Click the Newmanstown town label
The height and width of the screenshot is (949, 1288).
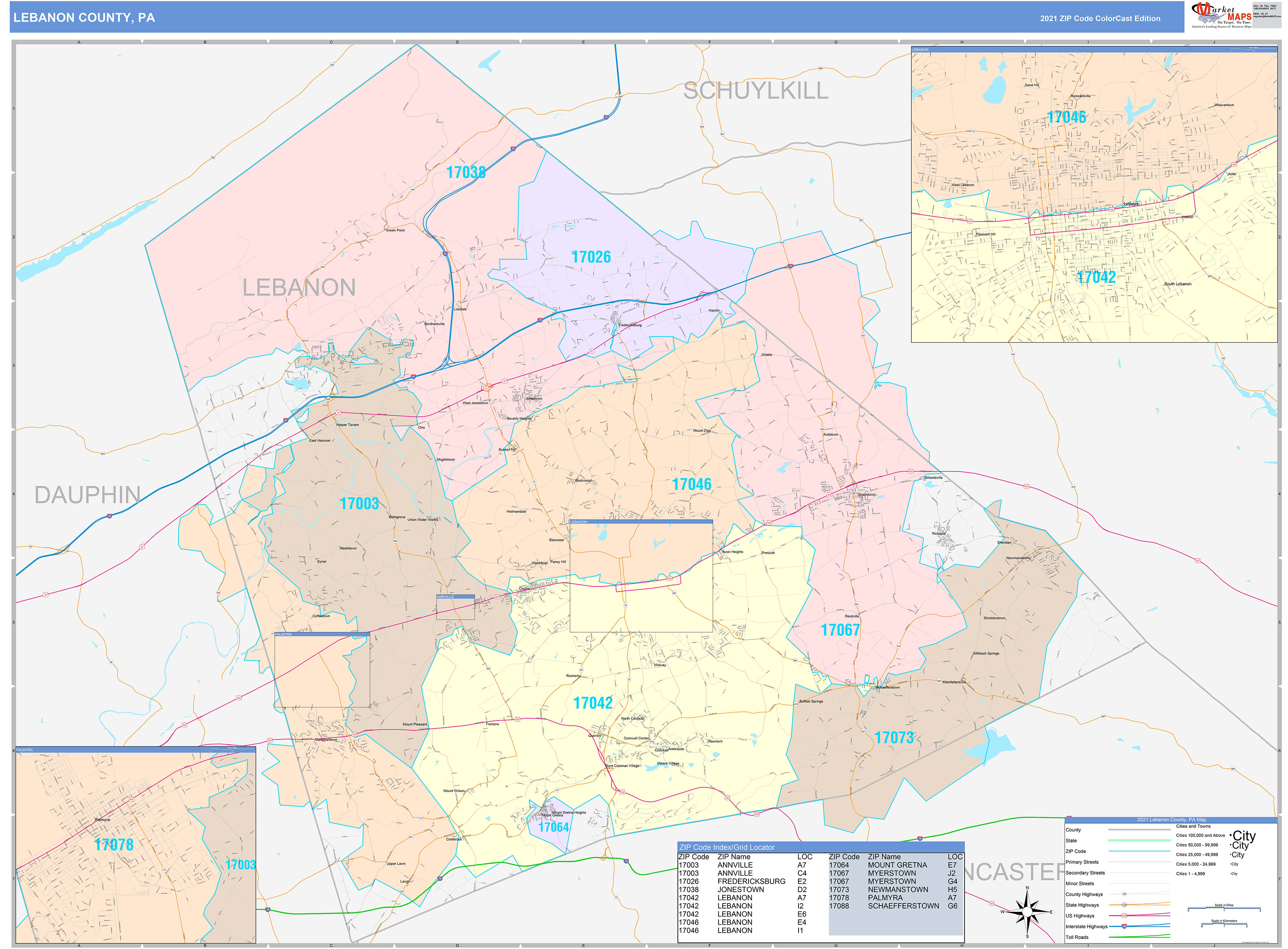[1018, 558]
